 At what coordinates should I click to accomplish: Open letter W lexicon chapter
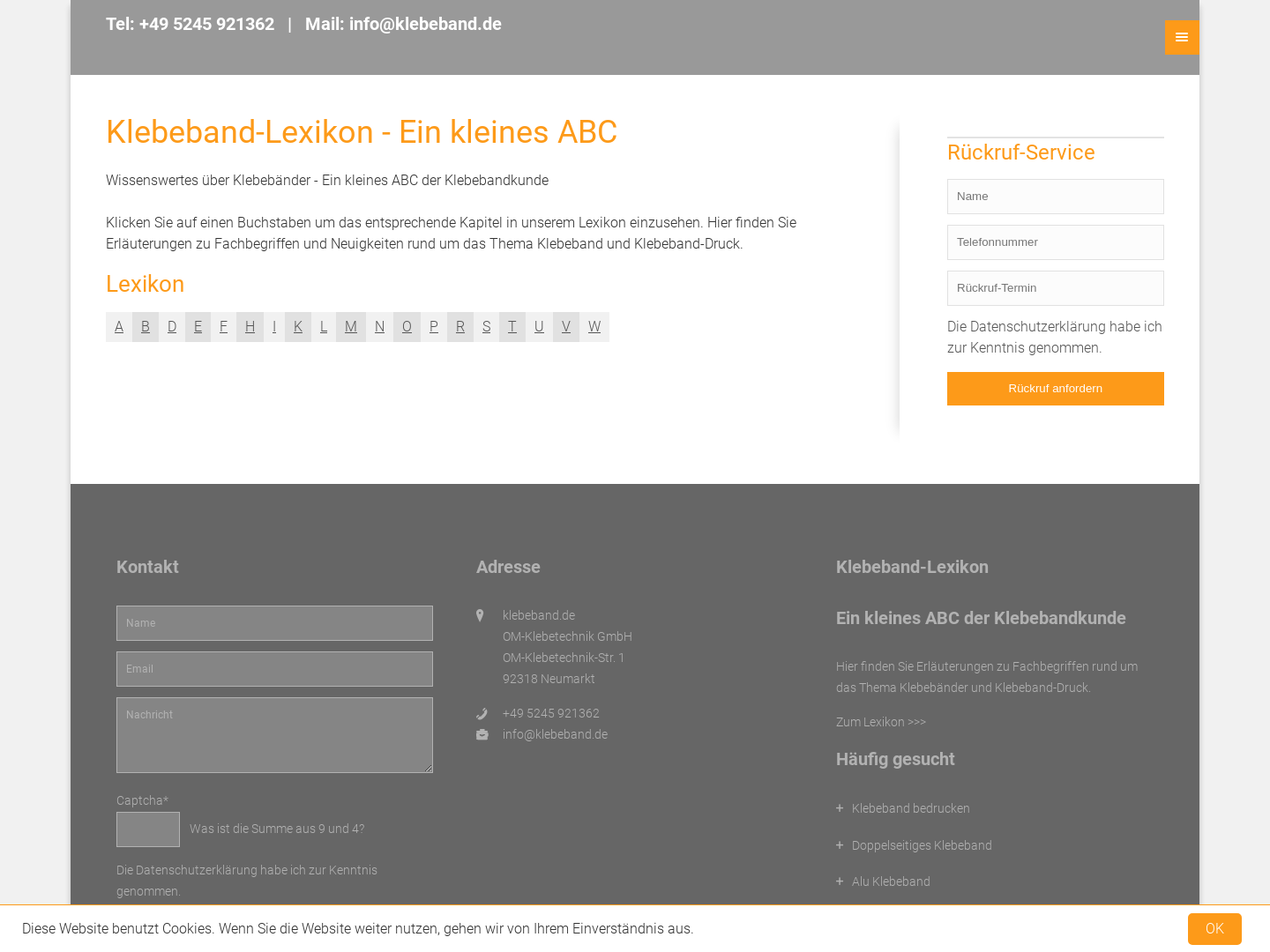click(x=594, y=327)
